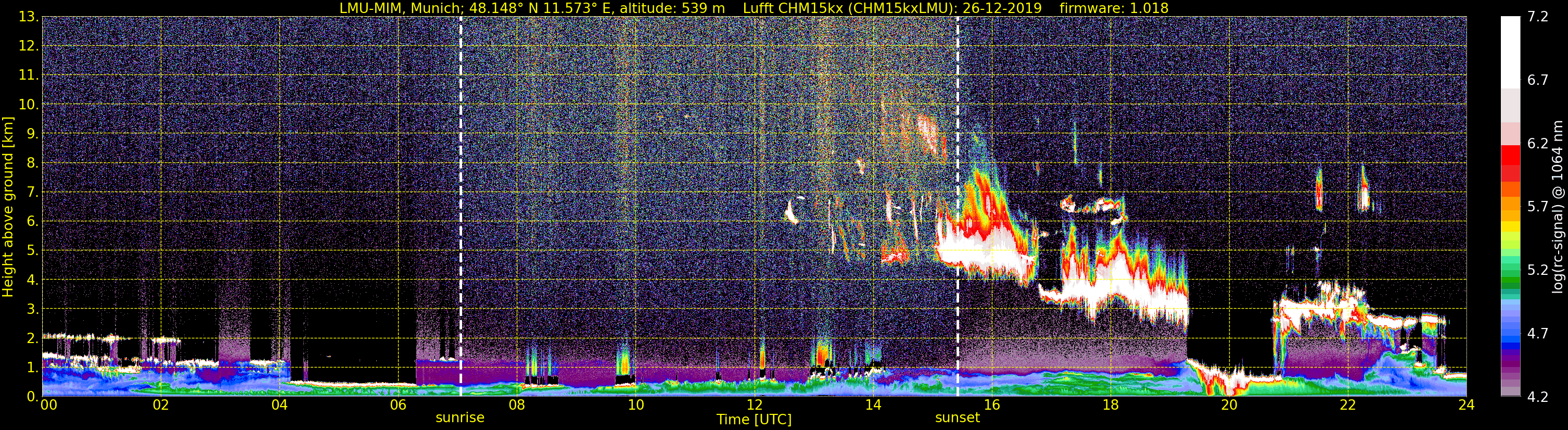Screen dimensions: 1568x430
Task: Click the 'Lufft CHM15kx' instrument label
Action: (x=793, y=8)
